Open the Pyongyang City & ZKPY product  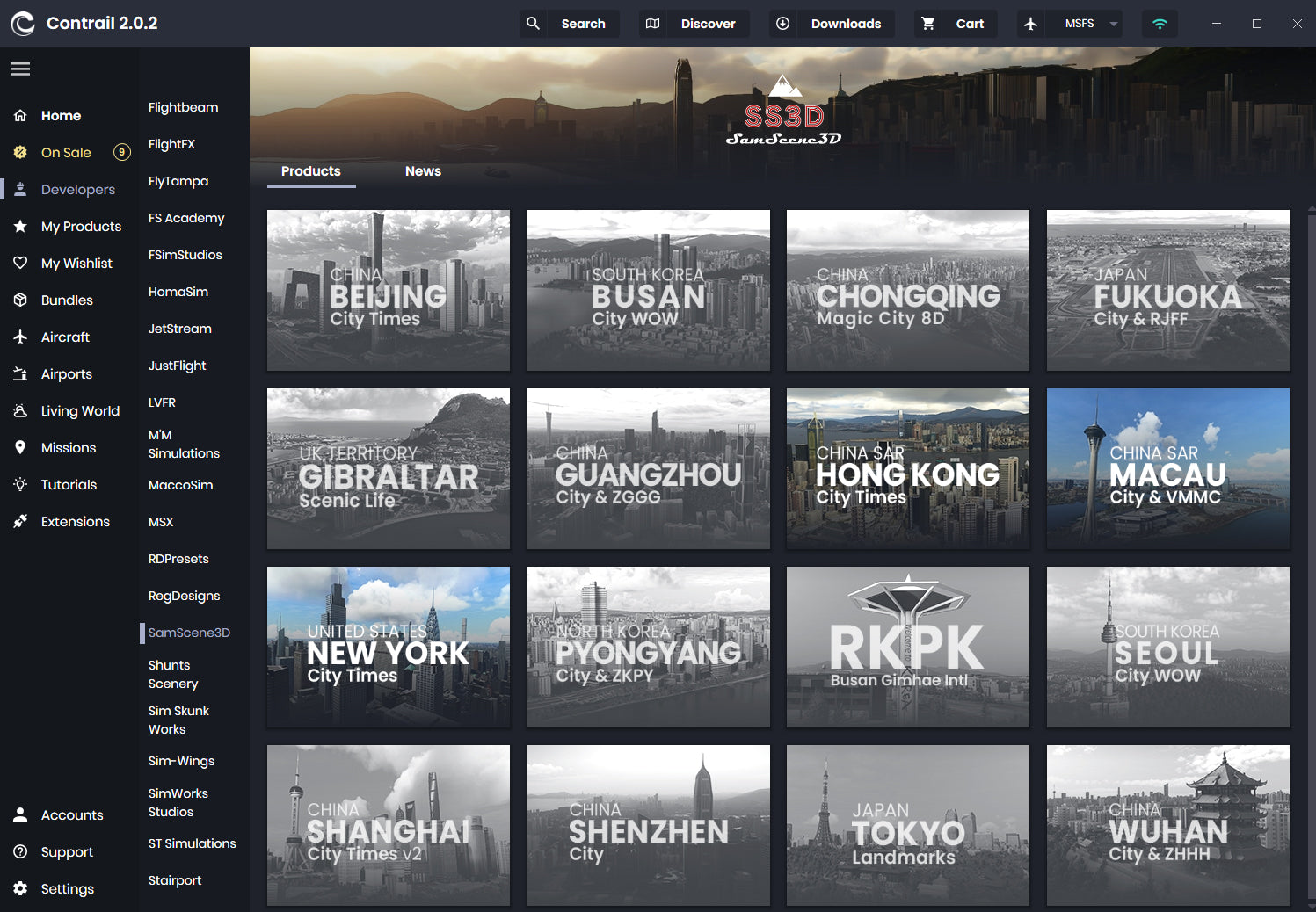pos(649,648)
